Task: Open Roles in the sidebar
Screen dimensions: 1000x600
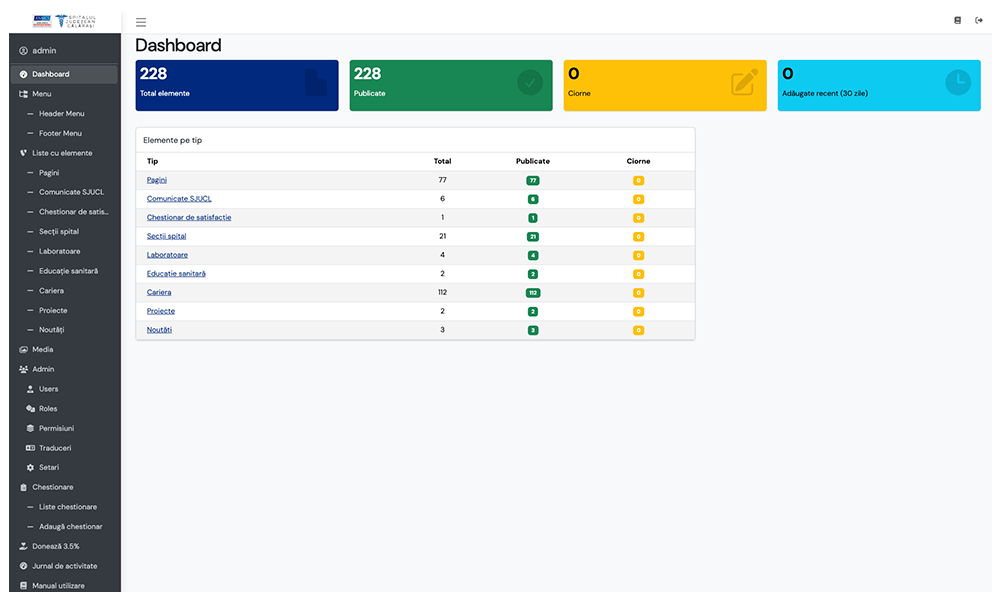Action: point(64,409)
